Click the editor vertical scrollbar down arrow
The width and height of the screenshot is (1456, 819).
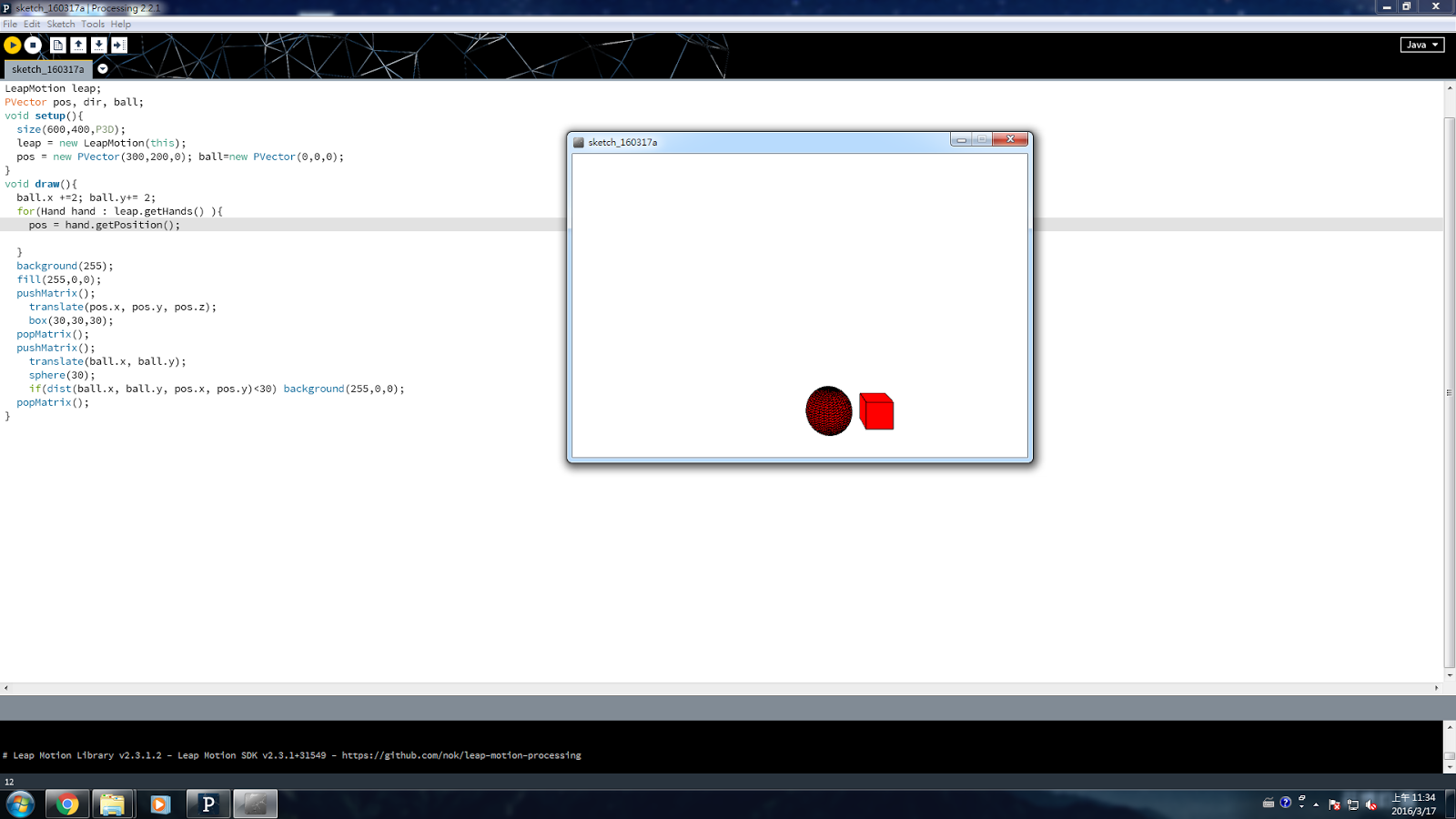tap(1450, 675)
